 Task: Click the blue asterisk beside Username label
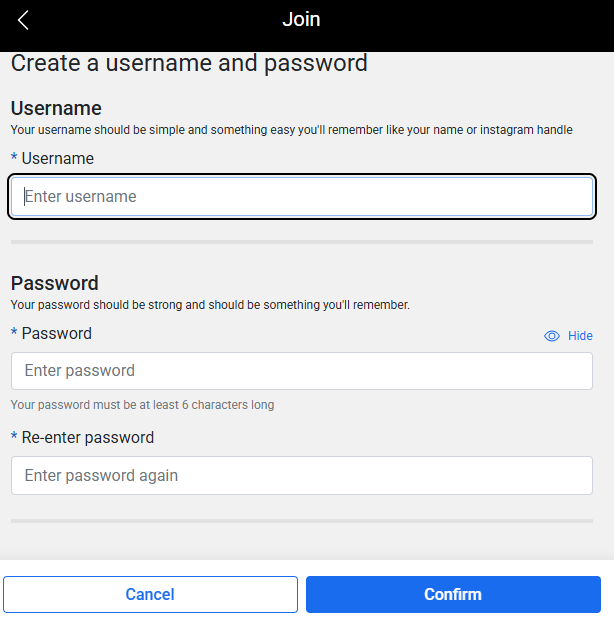point(14,157)
